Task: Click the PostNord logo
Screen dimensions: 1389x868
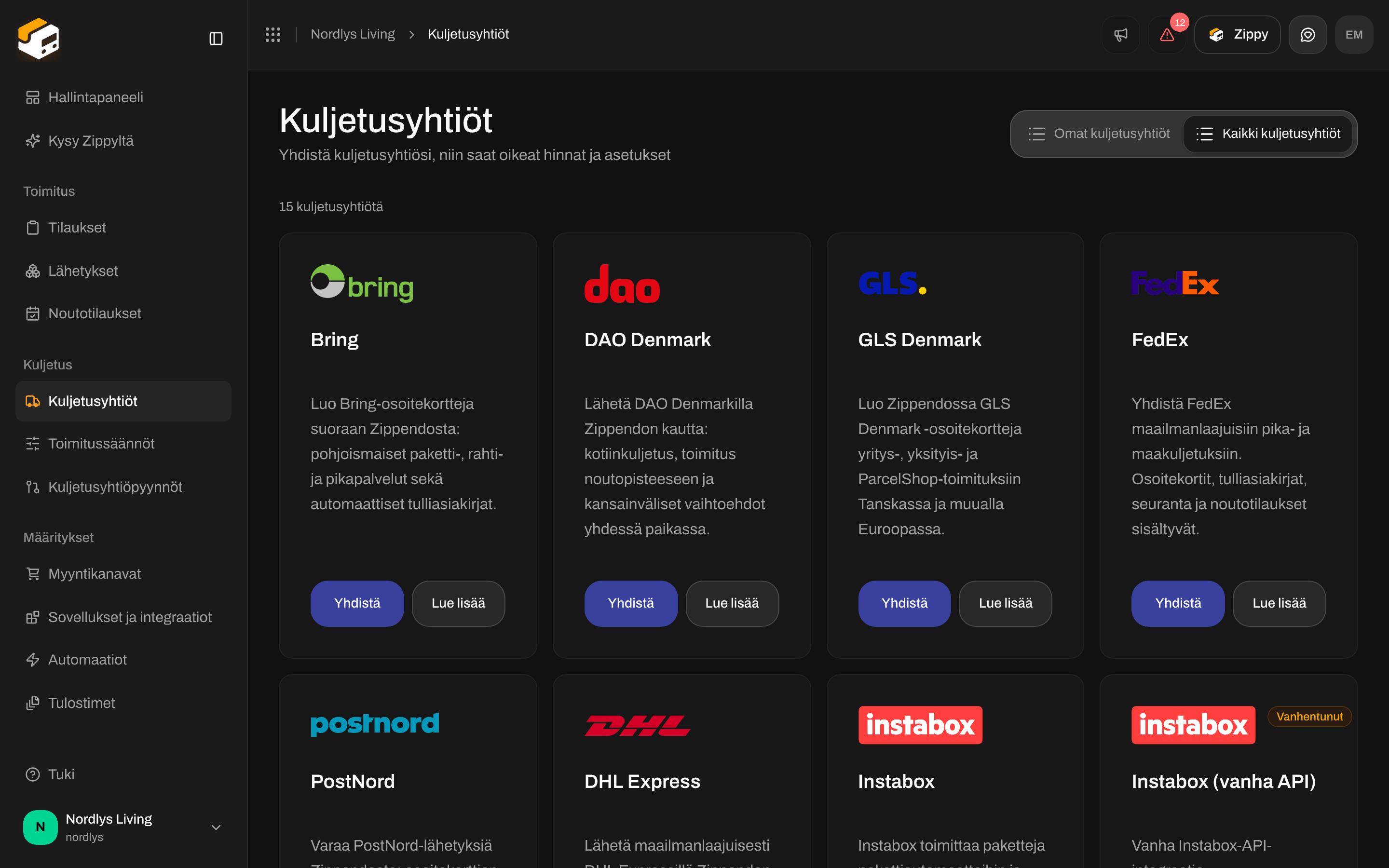Action: [x=375, y=724]
